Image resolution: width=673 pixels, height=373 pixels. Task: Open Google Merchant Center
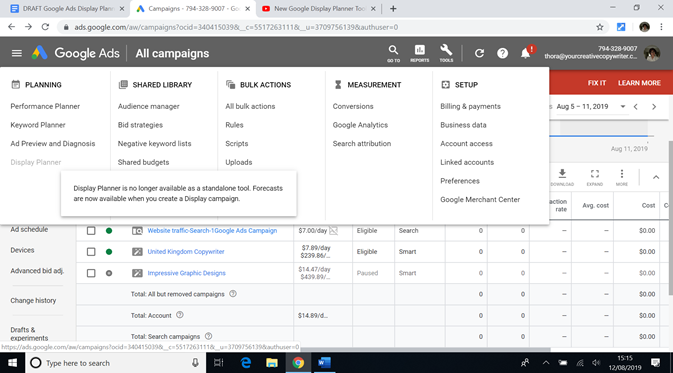coord(480,200)
